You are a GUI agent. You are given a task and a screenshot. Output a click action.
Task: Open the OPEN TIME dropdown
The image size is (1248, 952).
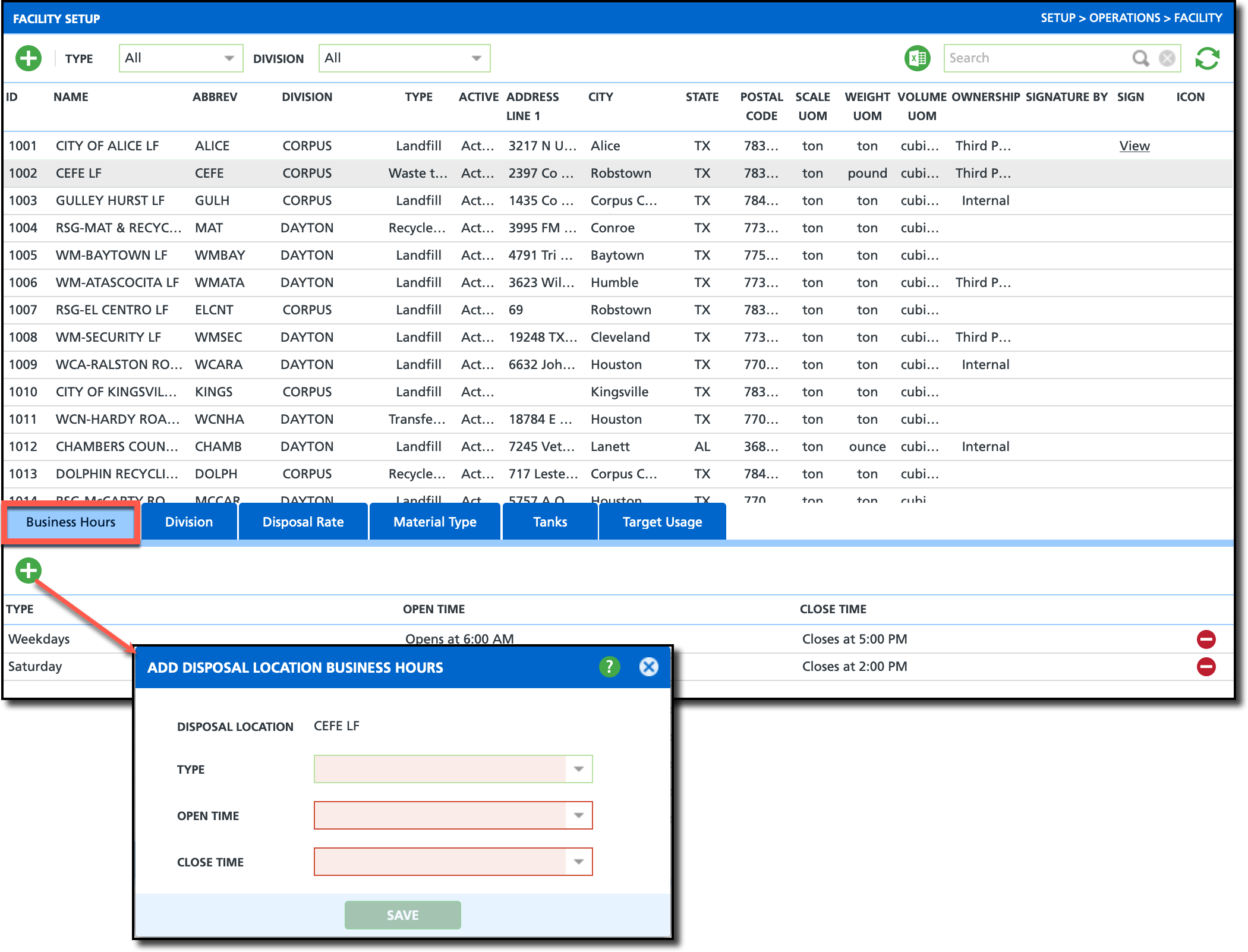[x=578, y=815]
